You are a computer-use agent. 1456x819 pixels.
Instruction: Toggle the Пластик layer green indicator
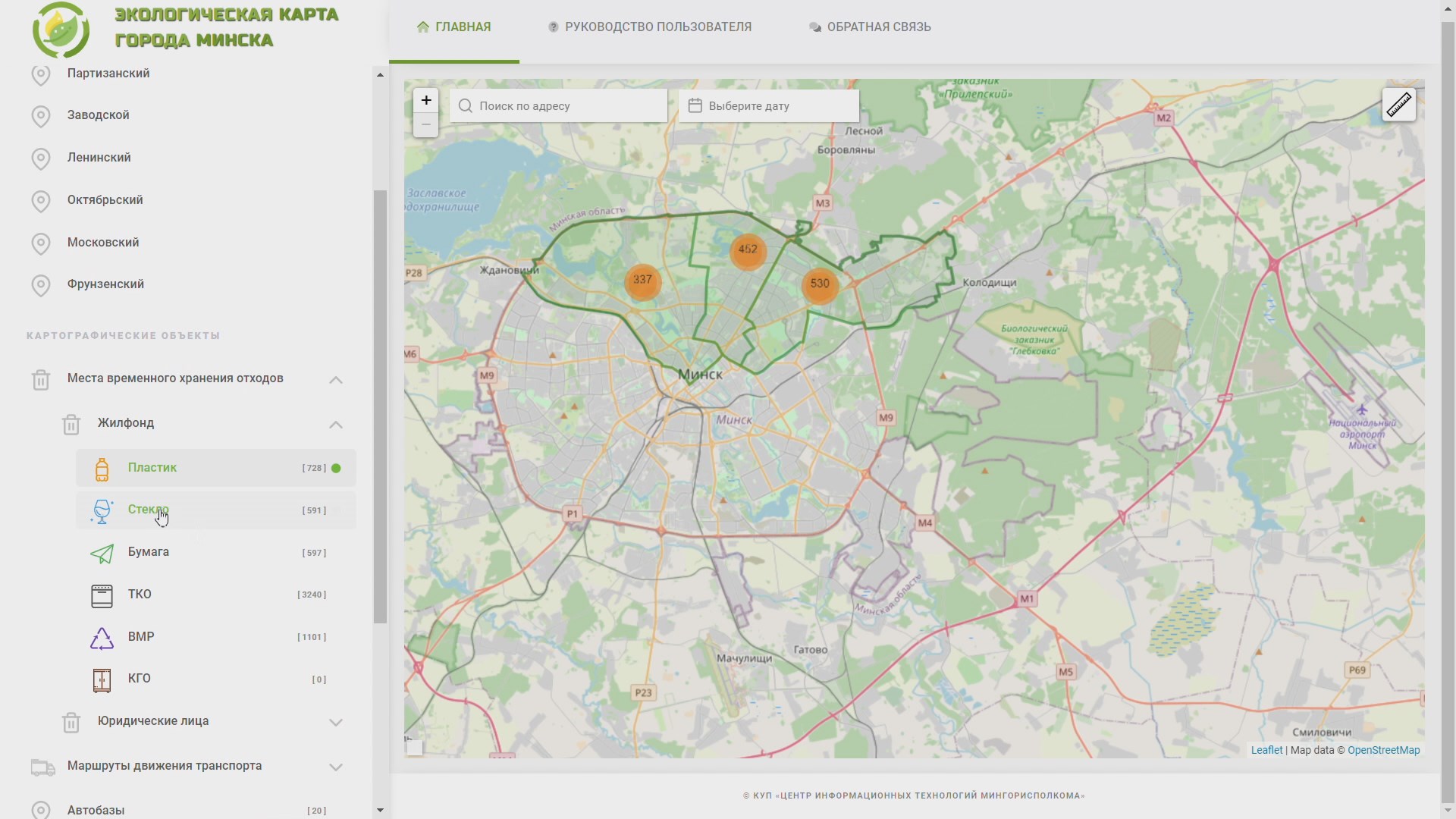click(x=337, y=468)
